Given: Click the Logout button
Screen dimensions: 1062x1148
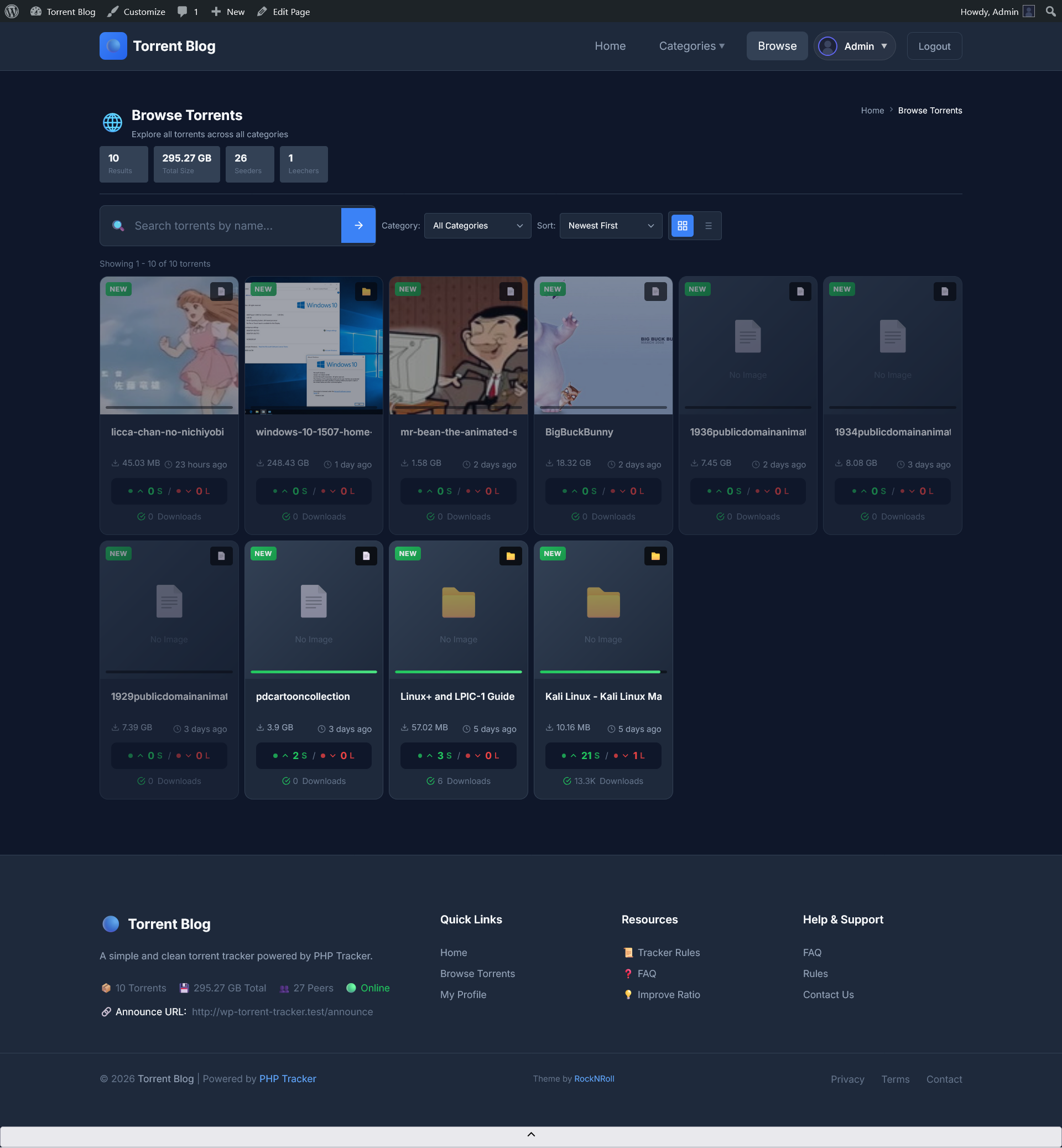Looking at the screenshot, I should click(x=934, y=46).
